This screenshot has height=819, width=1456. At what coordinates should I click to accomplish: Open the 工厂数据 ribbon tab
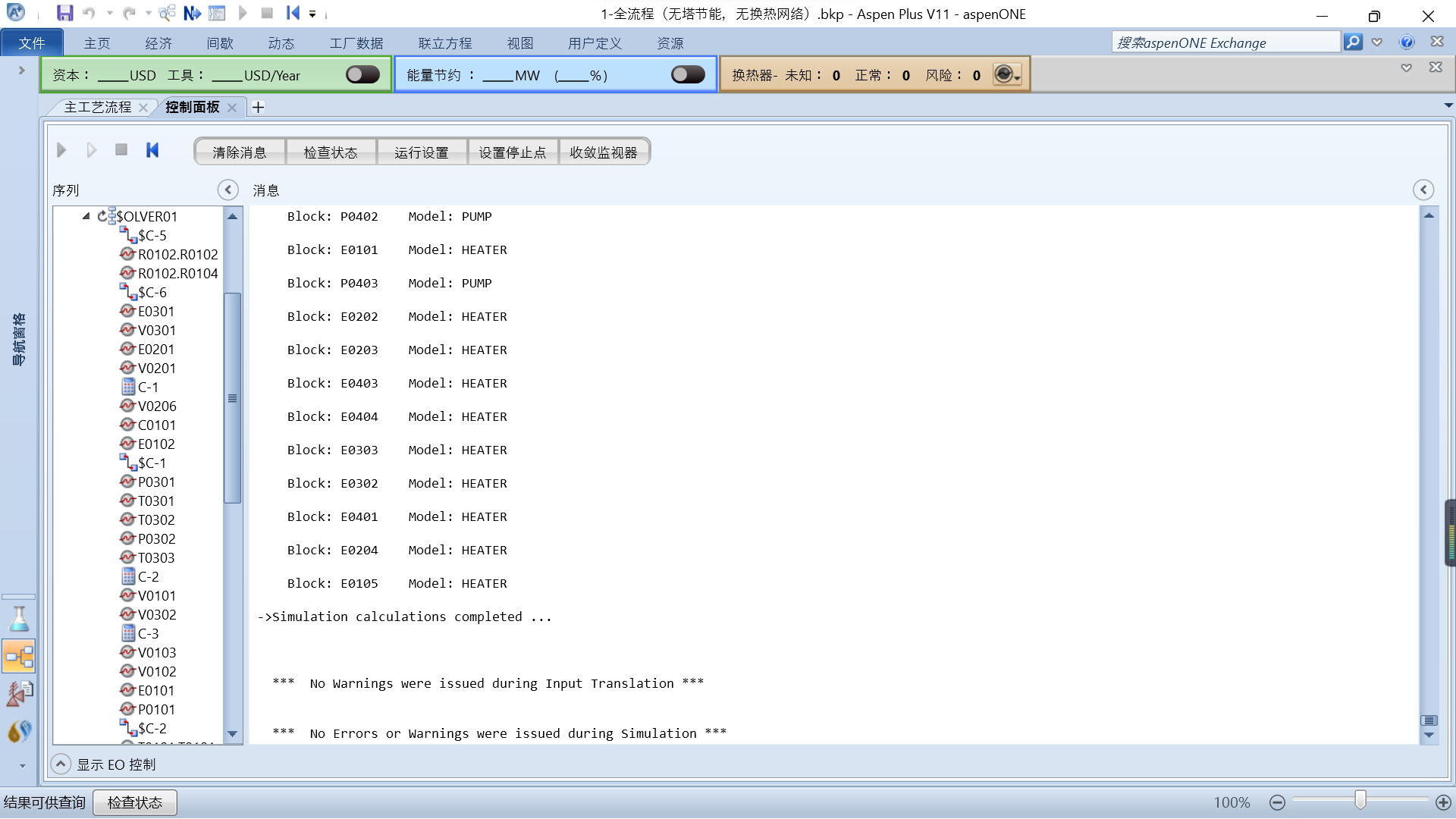click(356, 43)
